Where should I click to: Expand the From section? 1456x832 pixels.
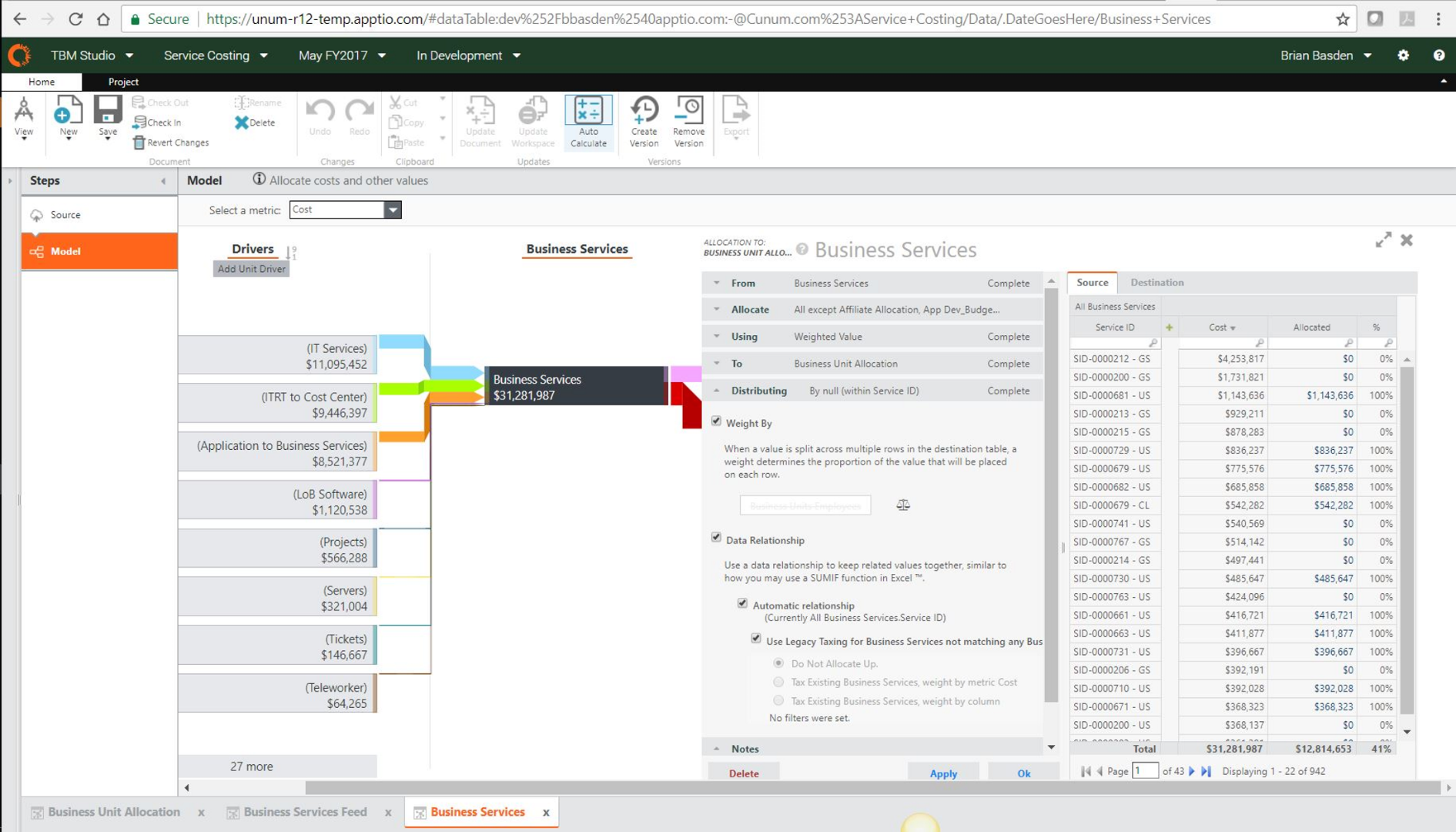[x=717, y=283]
